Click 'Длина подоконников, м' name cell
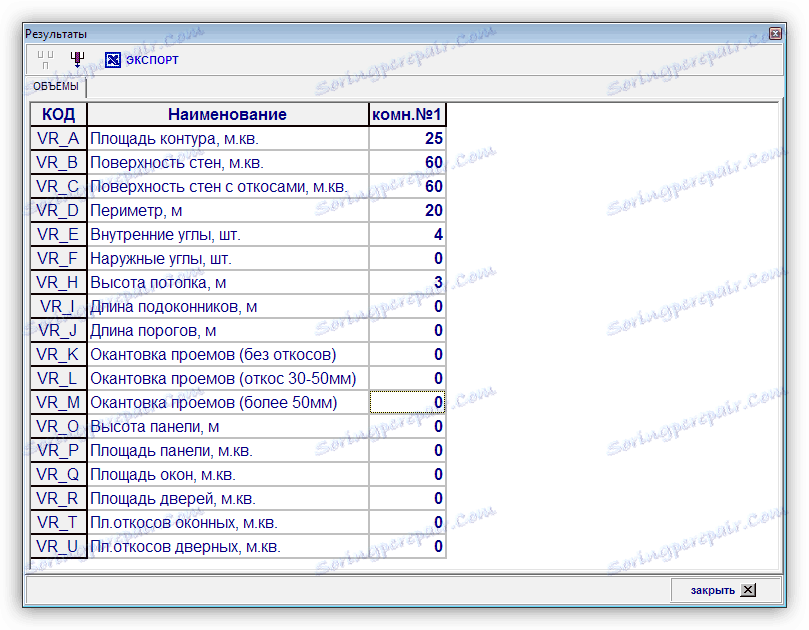This screenshot has width=809, height=630. click(228, 306)
